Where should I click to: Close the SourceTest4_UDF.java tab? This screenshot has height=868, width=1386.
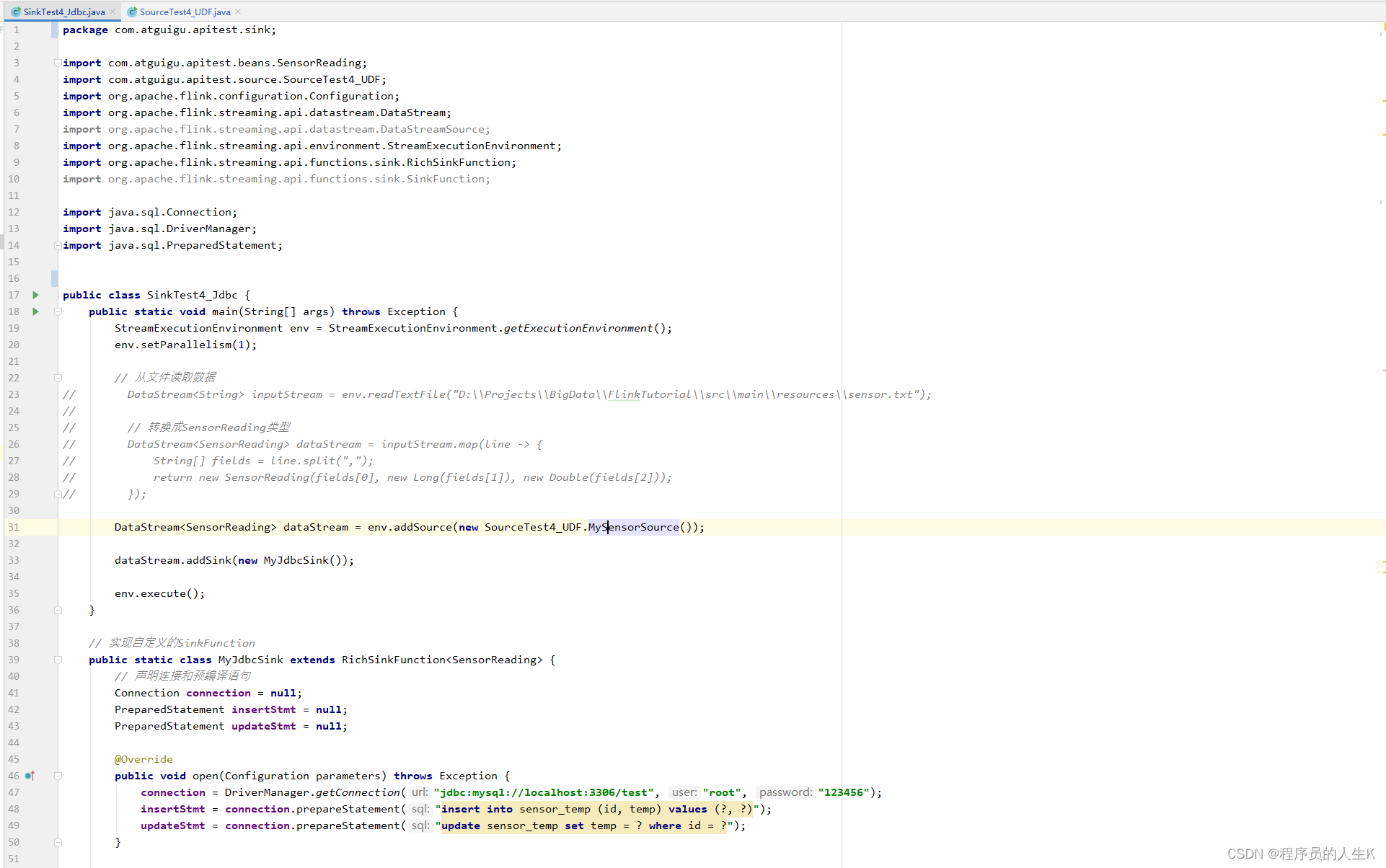(238, 12)
